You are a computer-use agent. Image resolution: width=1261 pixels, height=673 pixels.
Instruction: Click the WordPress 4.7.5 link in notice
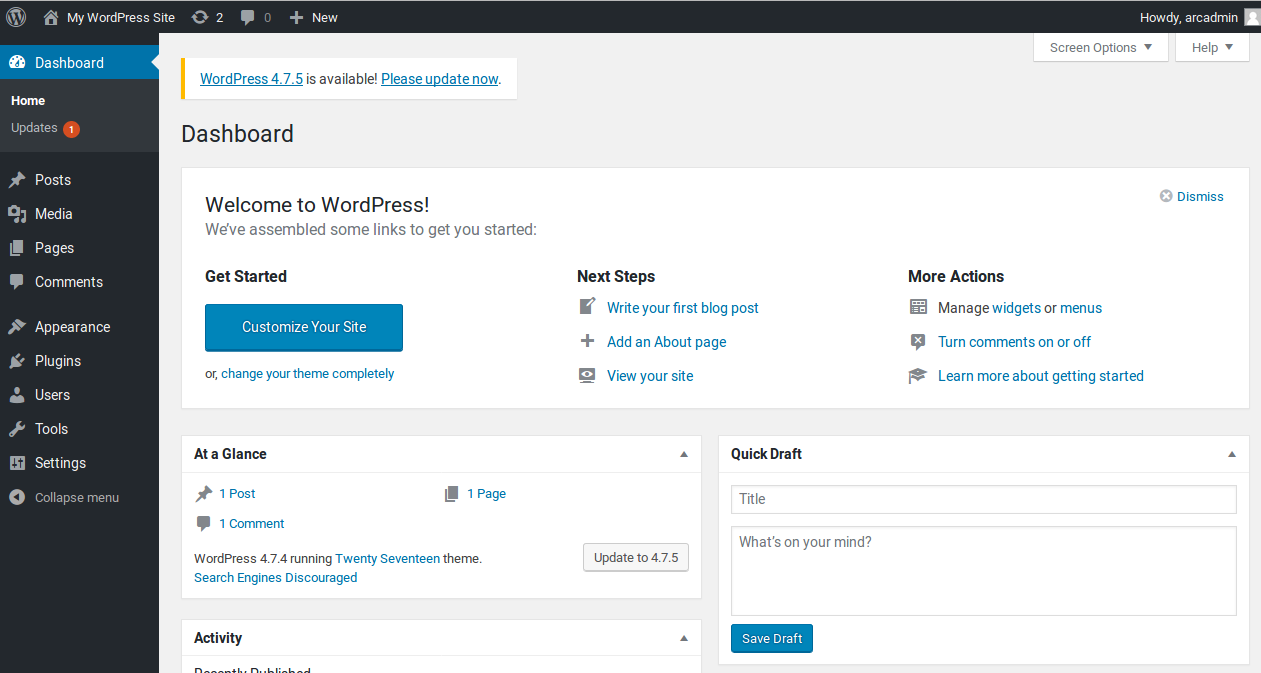pos(251,79)
